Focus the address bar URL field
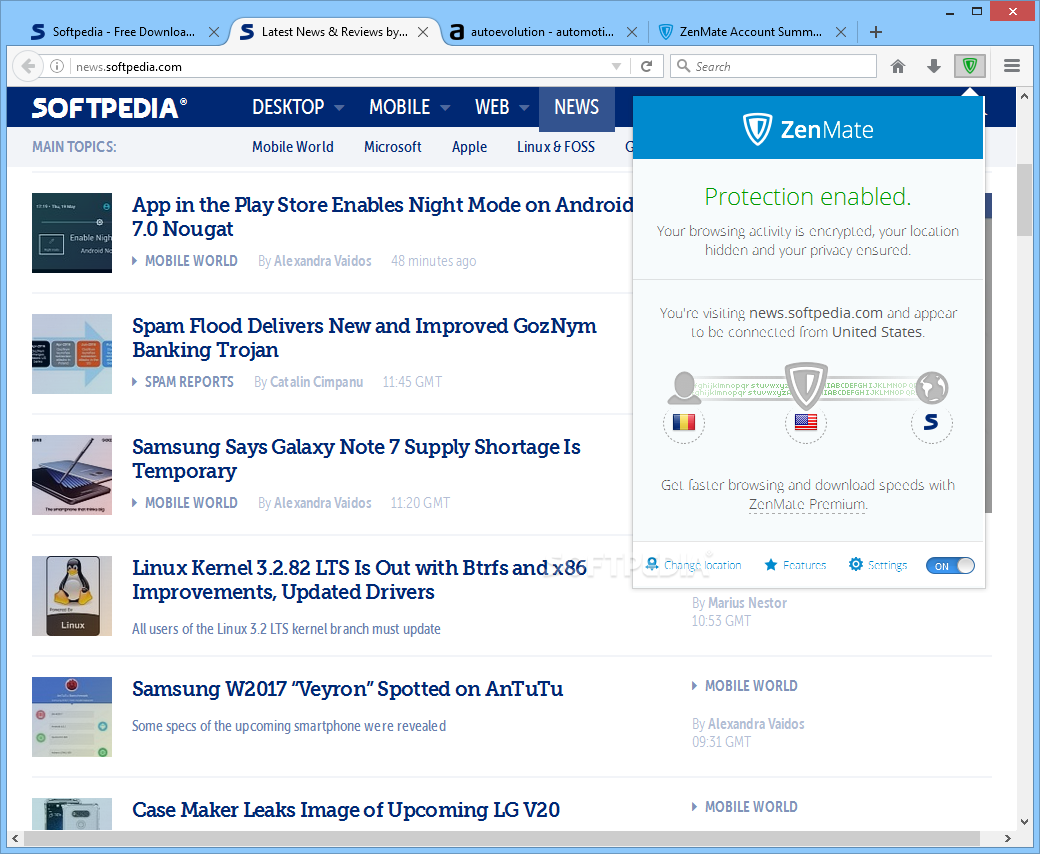The height and width of the screenshot is (854, 1040). [x=338, y=66]
